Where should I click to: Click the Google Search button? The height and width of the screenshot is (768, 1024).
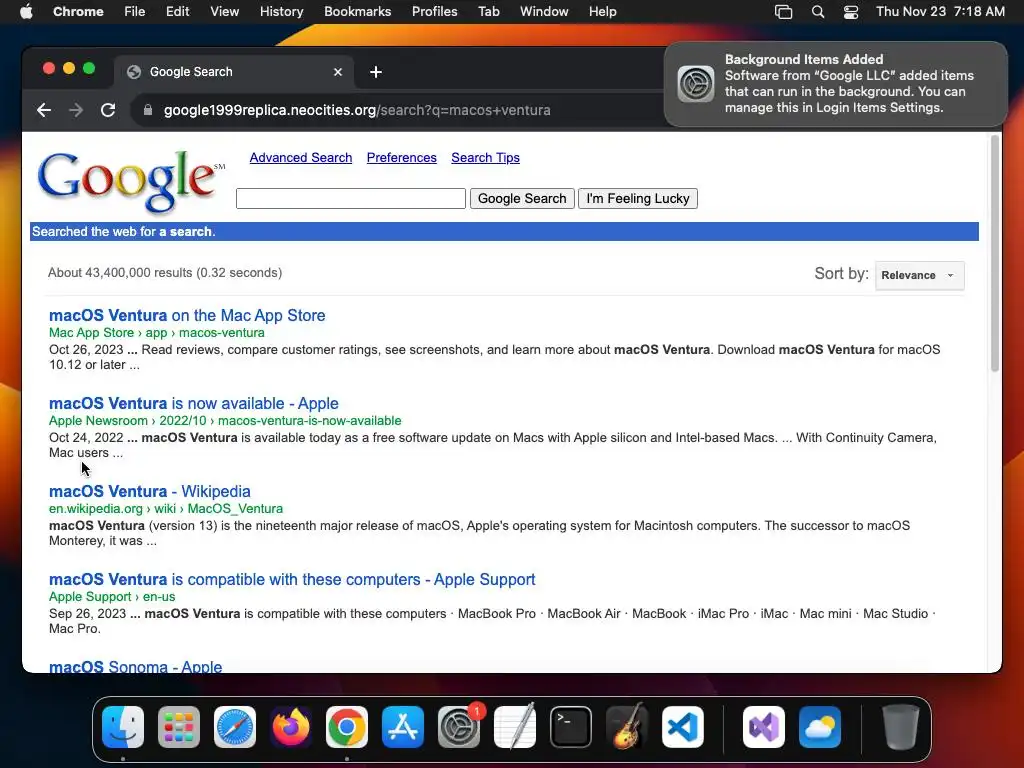[x=522, y=199]
